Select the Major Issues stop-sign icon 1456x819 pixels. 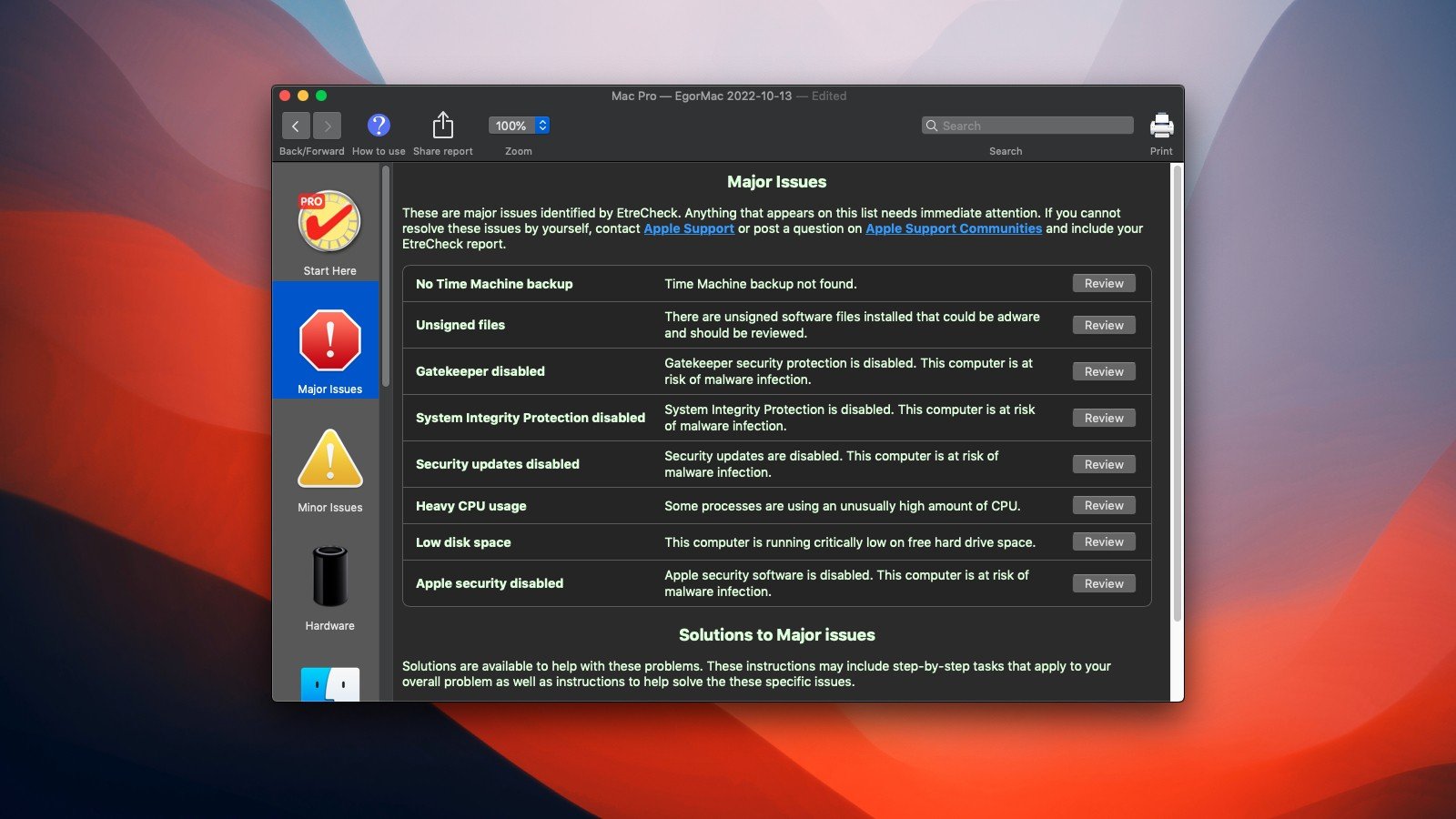tap(329, 340)
